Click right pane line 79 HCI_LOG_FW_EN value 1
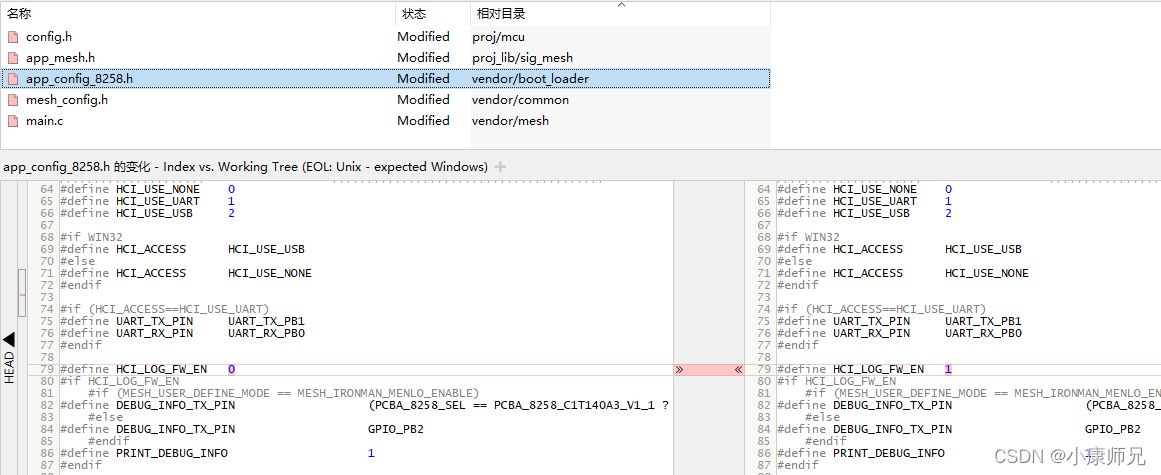Image resolution: width=1161 pixels, height=475 pixels. pyautogui.click(x=948, y=369)
